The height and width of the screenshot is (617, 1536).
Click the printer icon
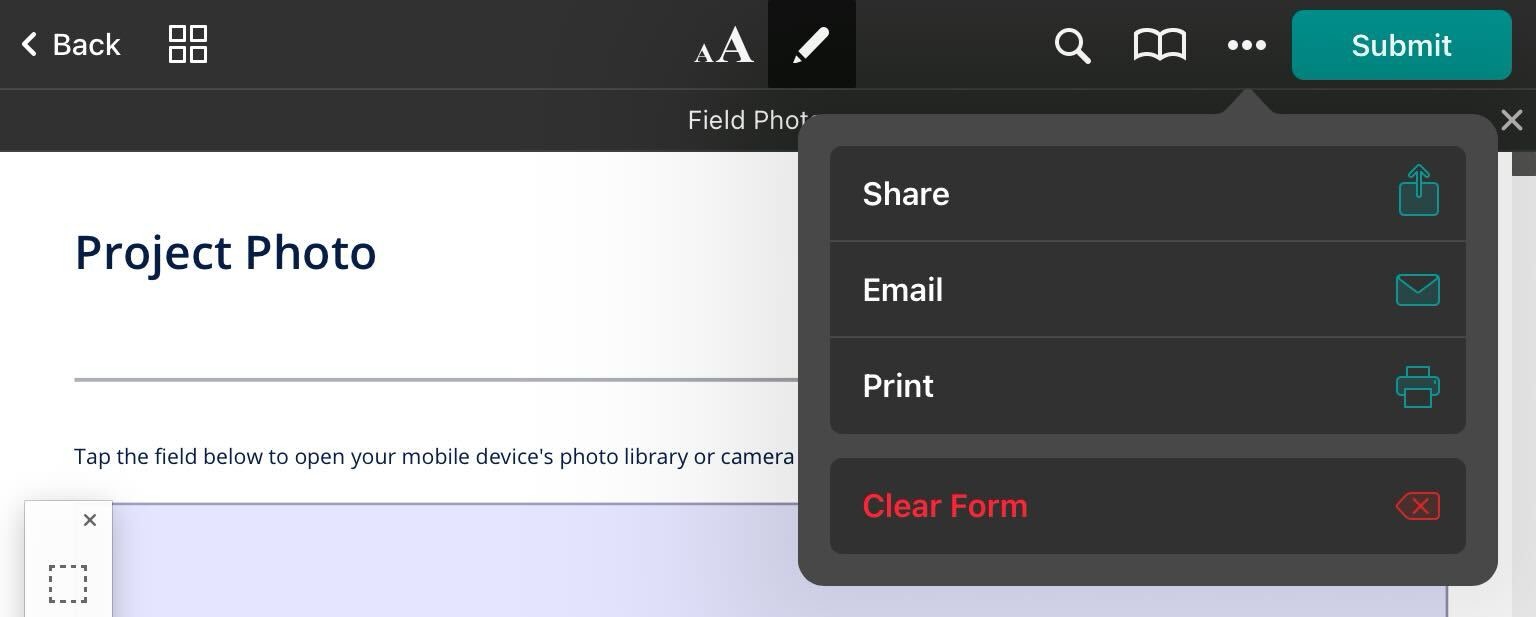point(1418,386)
